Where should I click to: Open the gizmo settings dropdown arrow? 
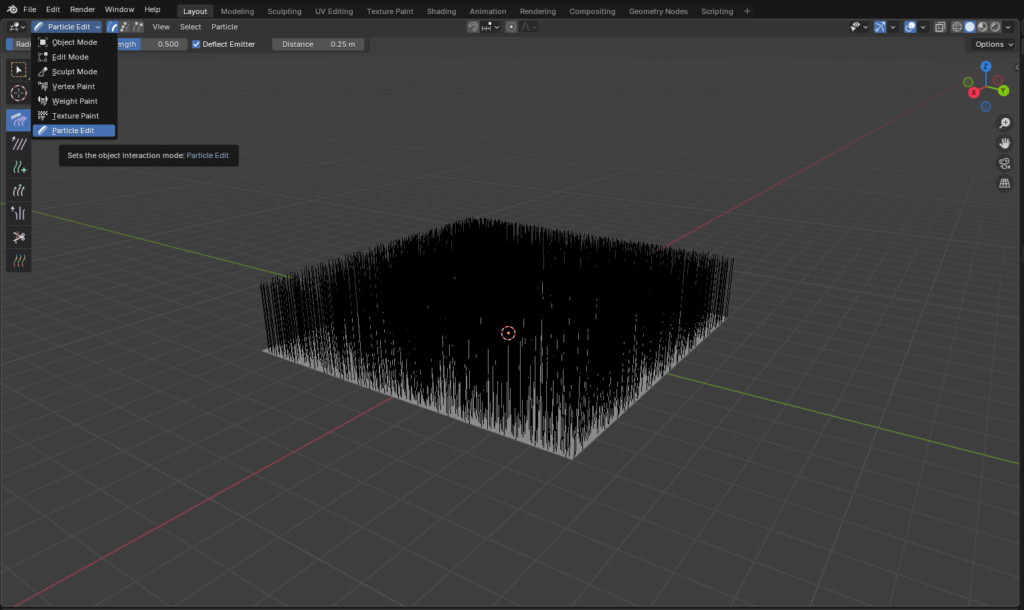click(x=893, y=27)
